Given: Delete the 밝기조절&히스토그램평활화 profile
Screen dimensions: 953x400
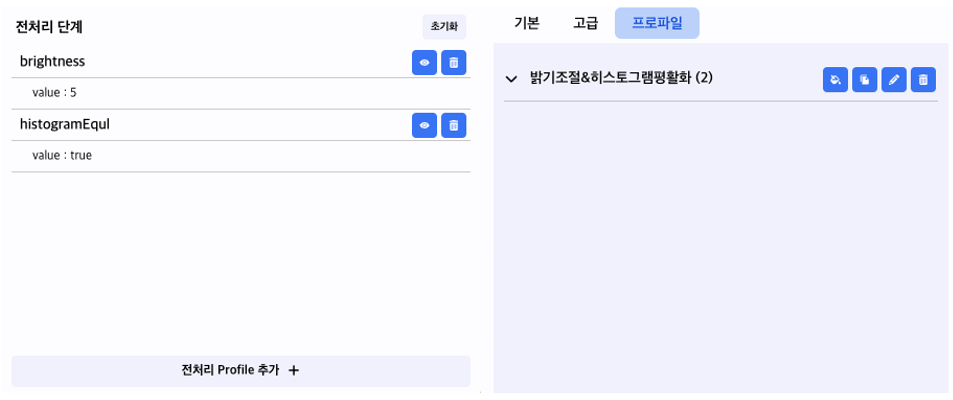Looking at the screenshot, I should 923,80.
